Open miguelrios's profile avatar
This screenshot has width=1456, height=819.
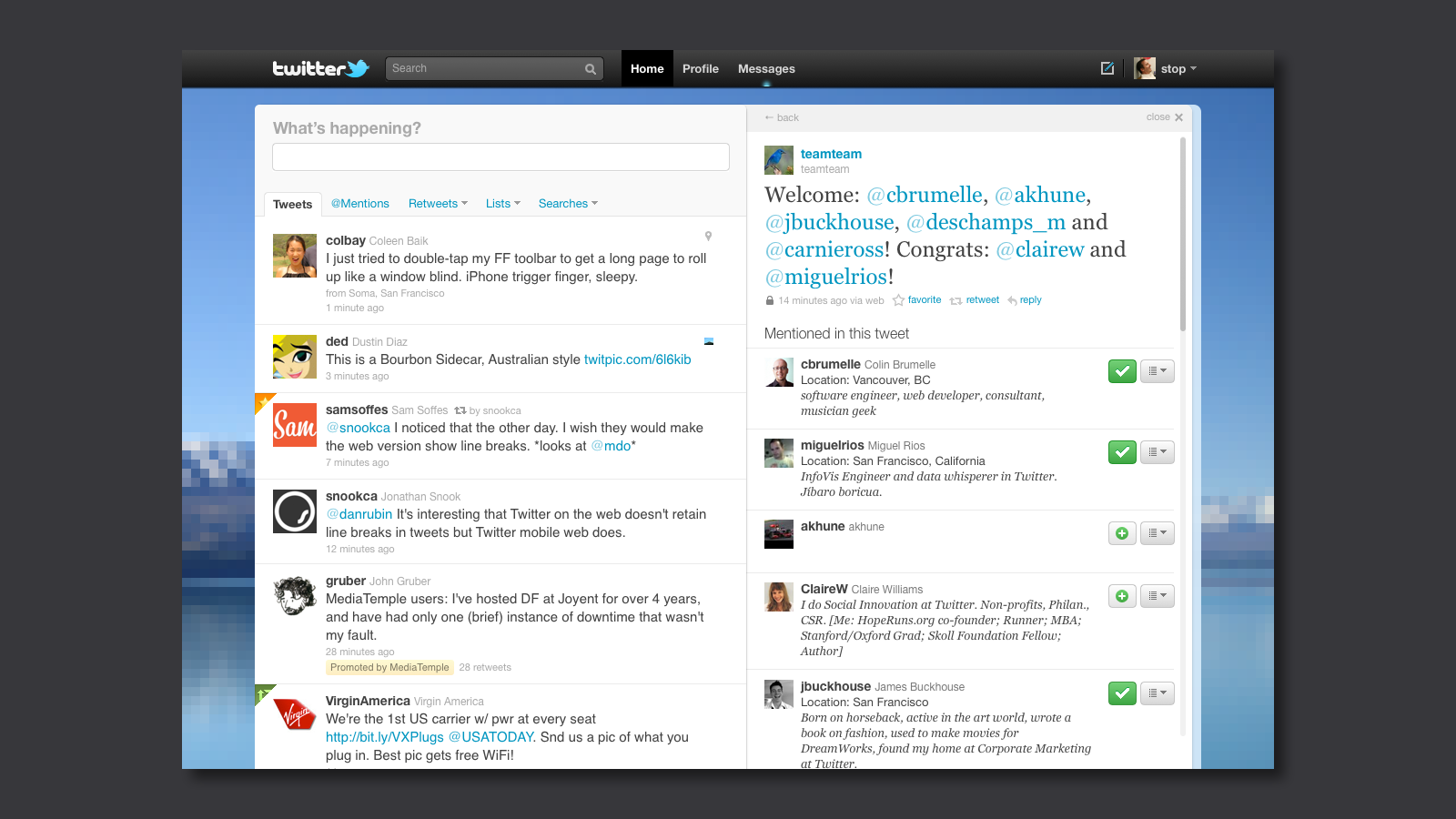coord(779,453)
